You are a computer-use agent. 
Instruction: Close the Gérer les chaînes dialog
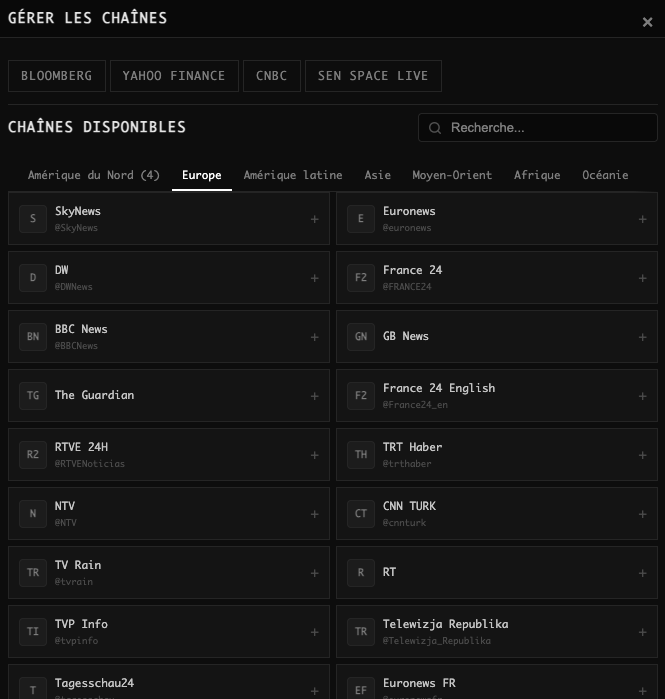coord(647,22)
